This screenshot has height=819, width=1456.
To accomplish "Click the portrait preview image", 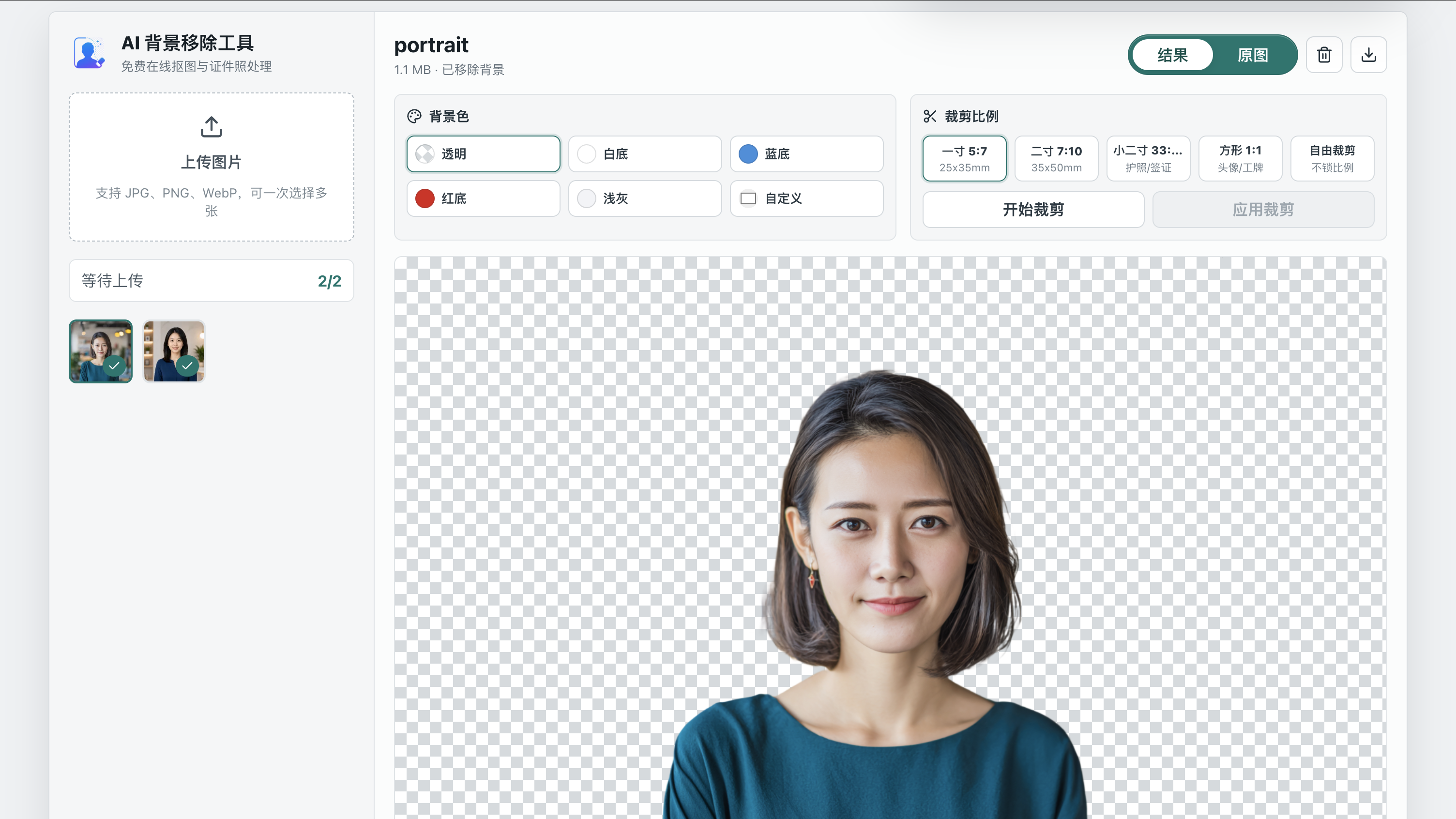I will pos(890,537).
